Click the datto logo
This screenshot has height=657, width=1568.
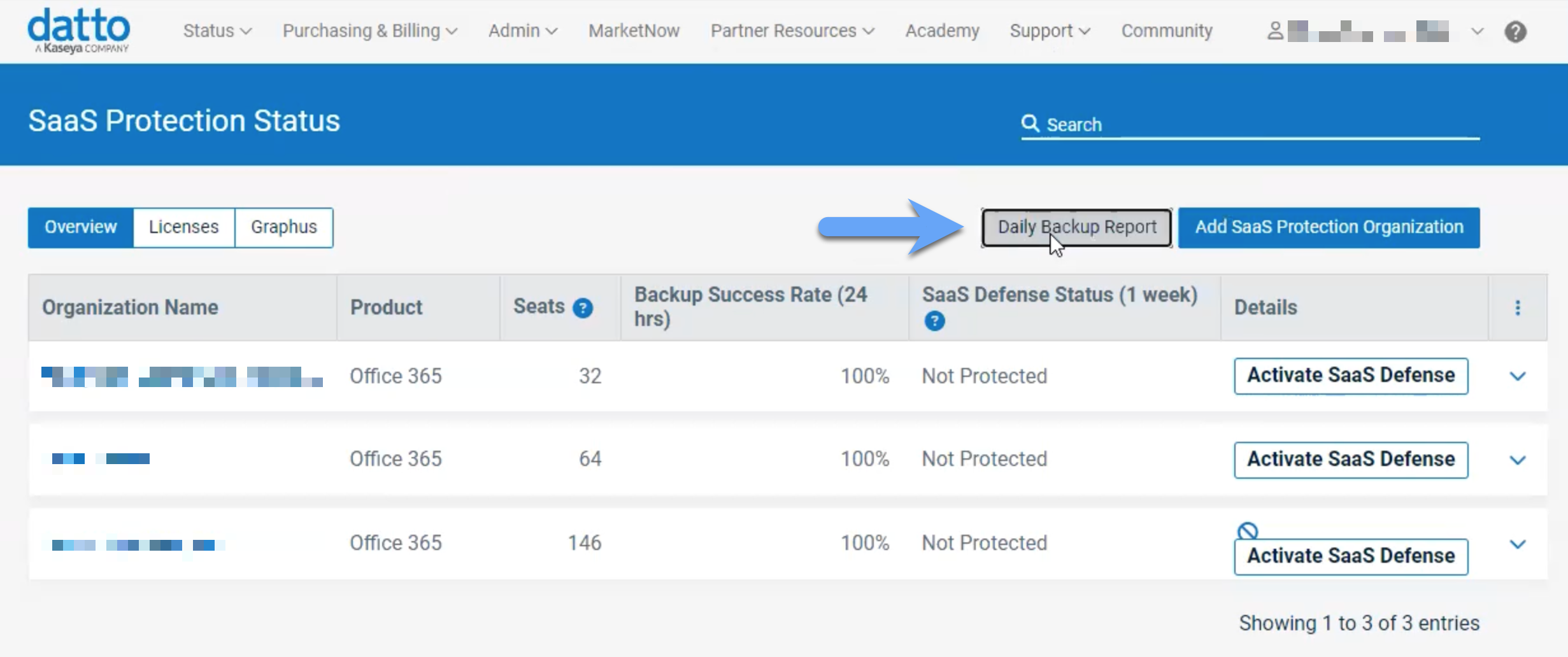pos(78,31)
